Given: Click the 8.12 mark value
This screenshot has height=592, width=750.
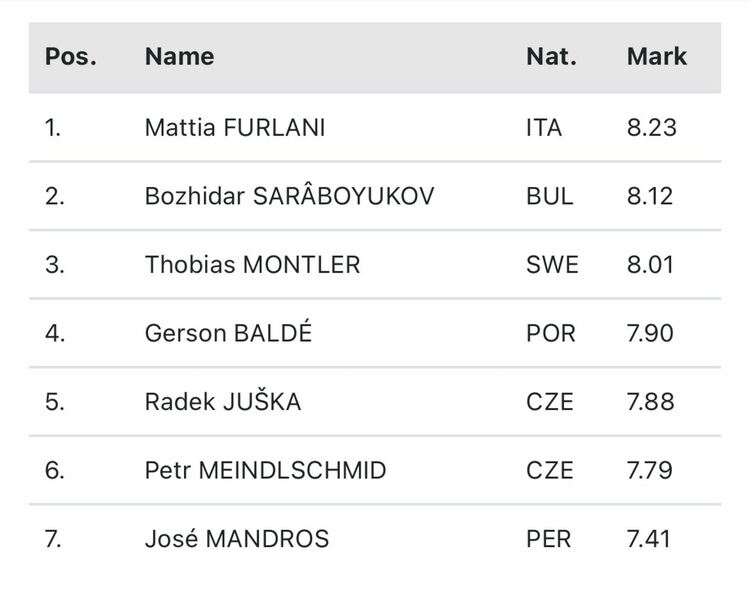Looking at the screenshot, I should coord(650,196).
